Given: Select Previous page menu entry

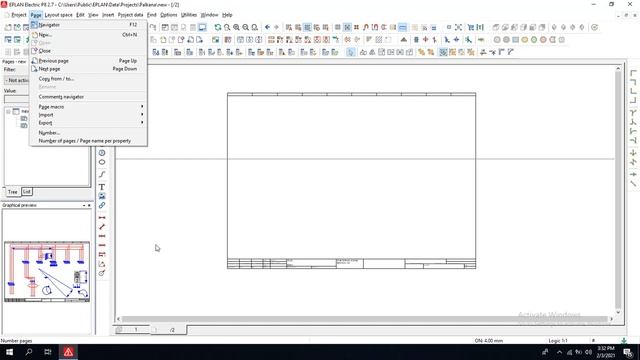Looking at the screenshot, I should [x=88, y=60].
